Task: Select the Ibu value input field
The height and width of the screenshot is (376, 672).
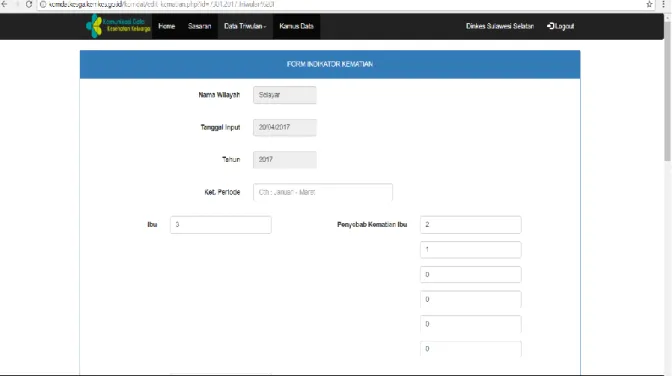Action: 221,225
